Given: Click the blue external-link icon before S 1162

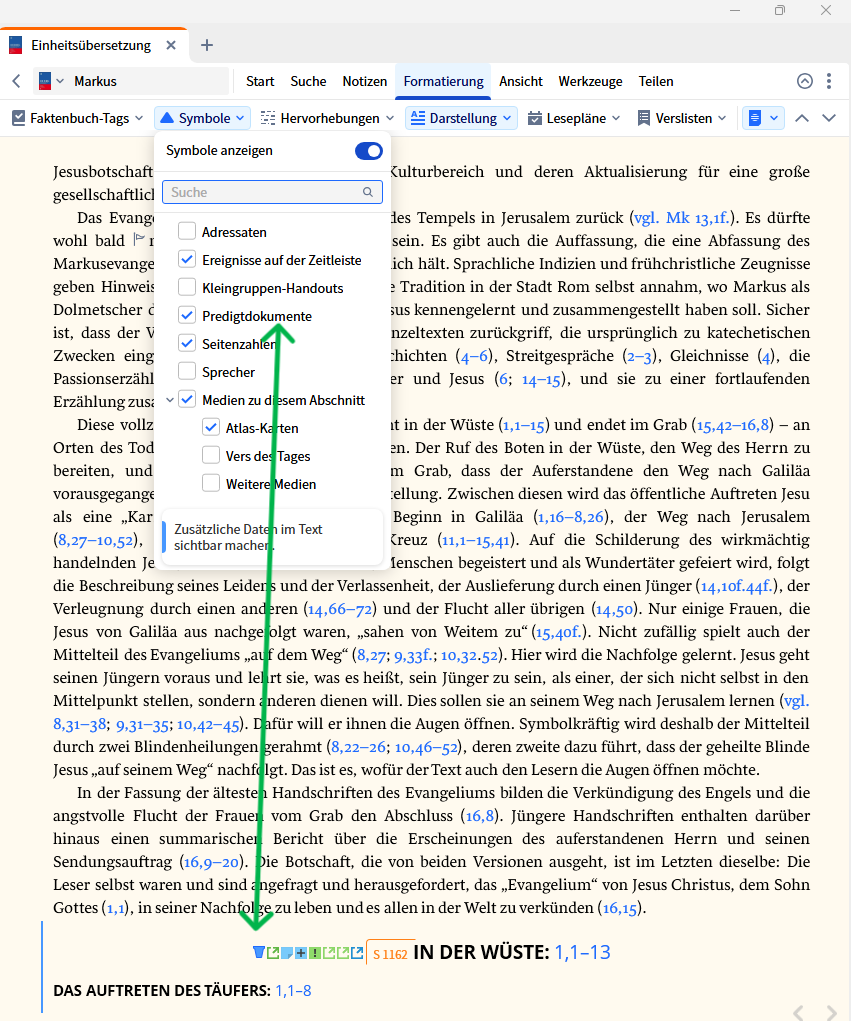Looking at the screenshot, I should tap(357, 953).
